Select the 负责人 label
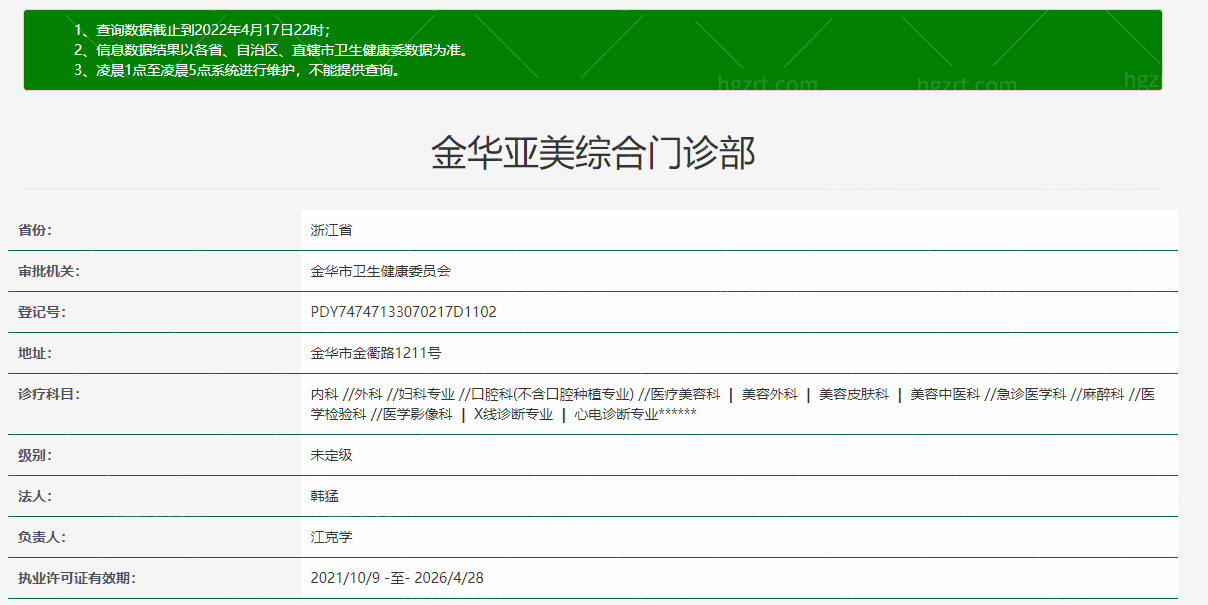The image size is (1208, 605). click(42, 537)
